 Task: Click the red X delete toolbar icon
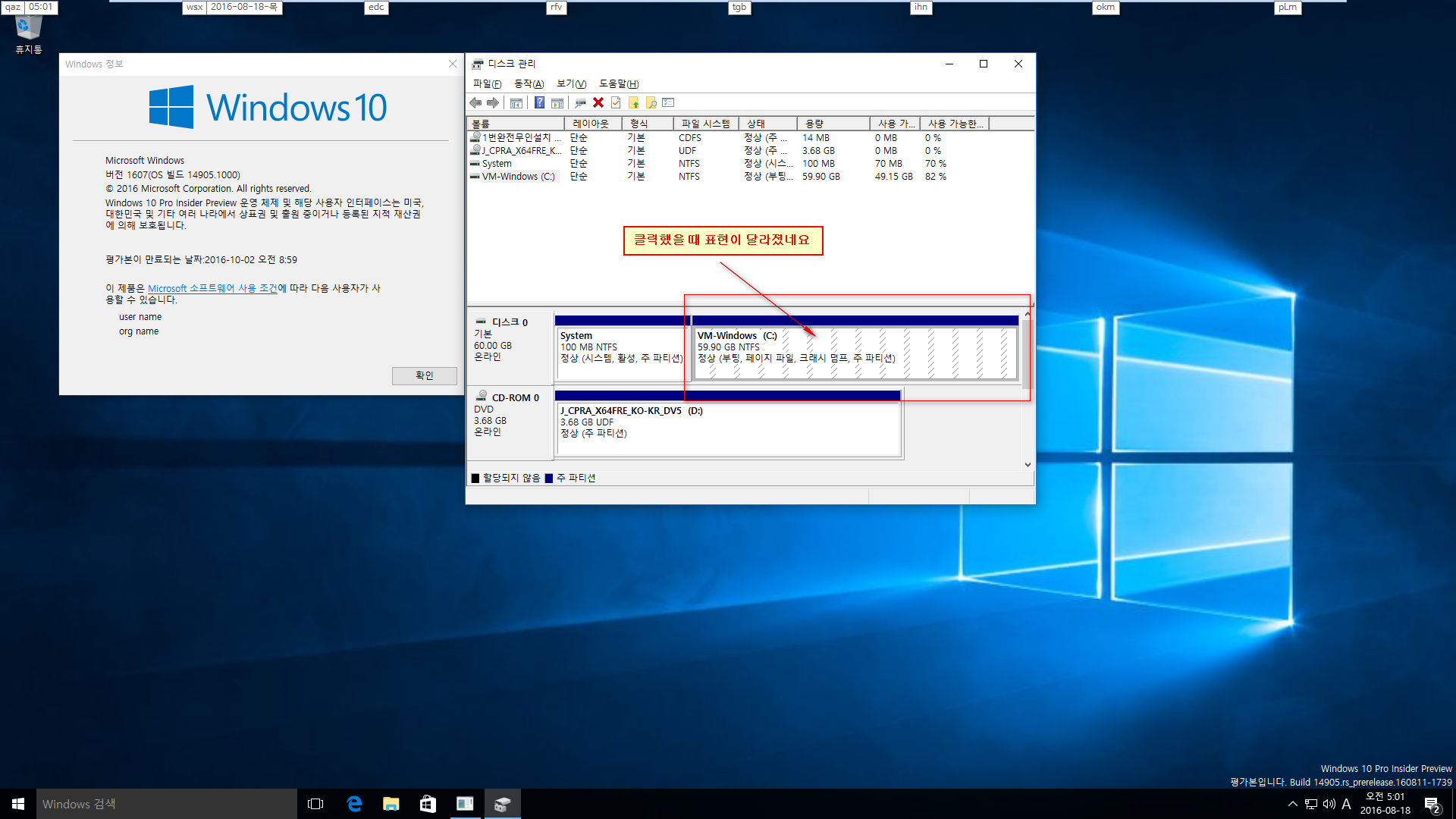[598, 103]
